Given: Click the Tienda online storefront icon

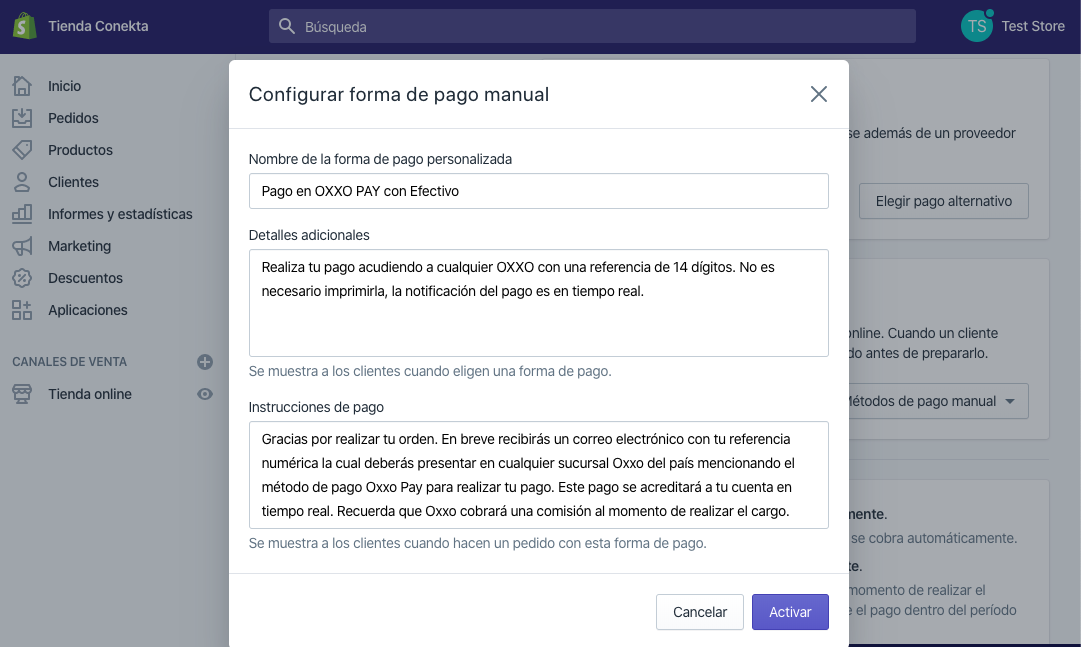Looking at the screenshot, I should (22, 394).
